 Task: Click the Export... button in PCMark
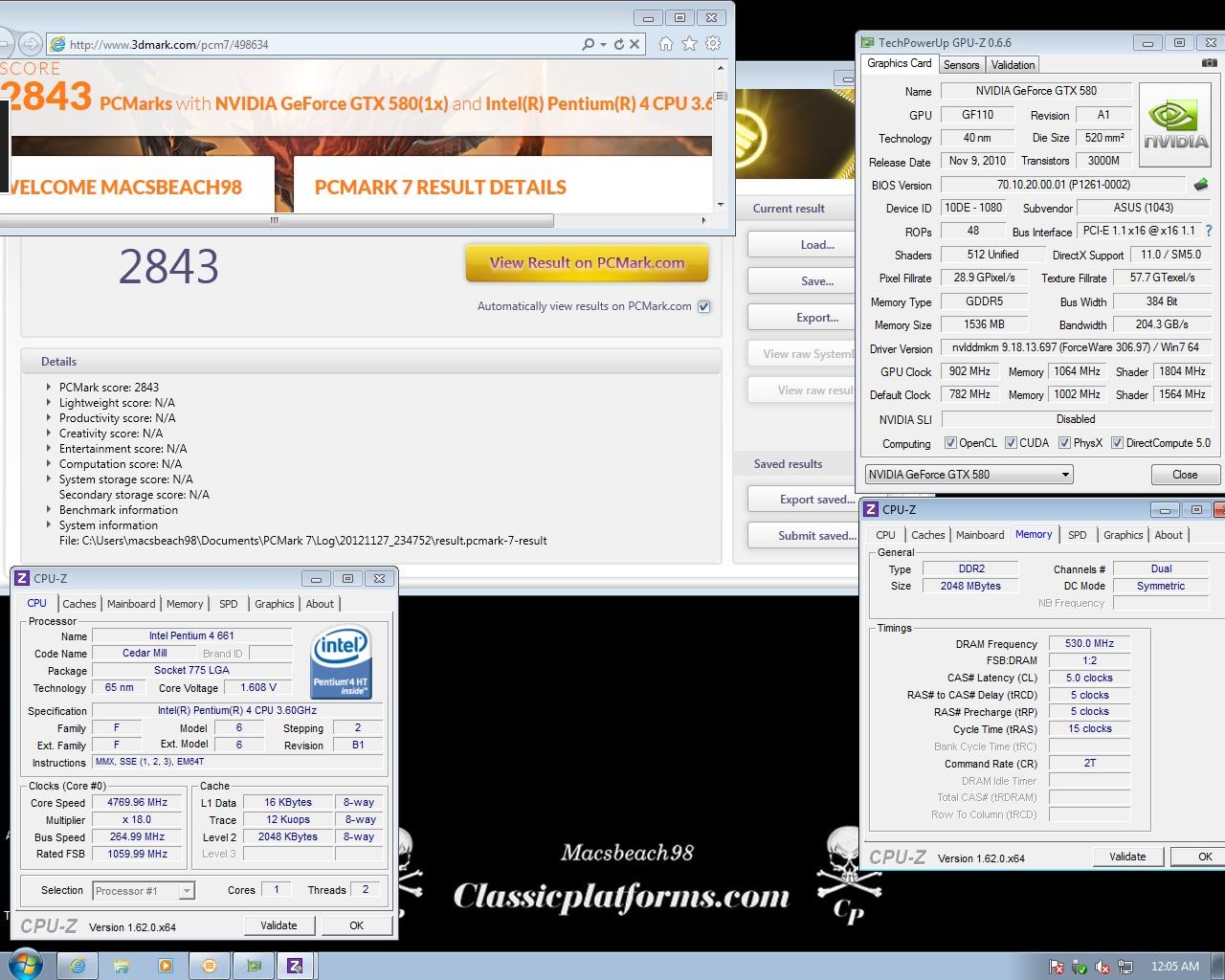tap(800, 318)
